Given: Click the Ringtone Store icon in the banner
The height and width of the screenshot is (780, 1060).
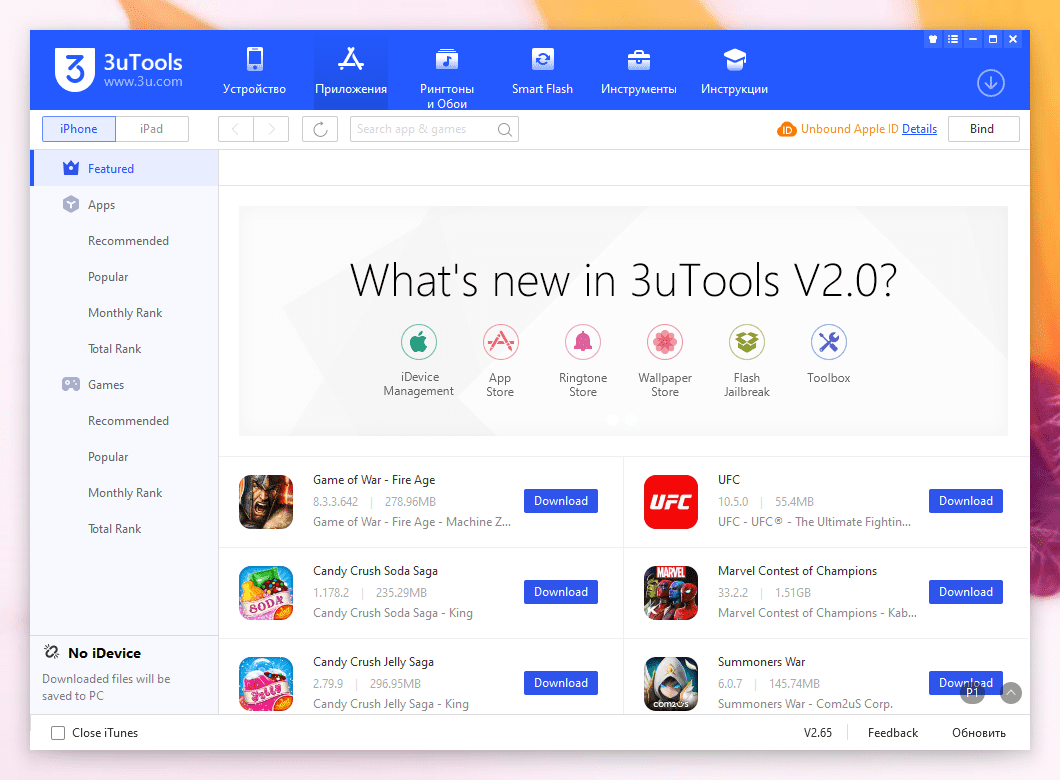Looking at the screenshot, I should click(583, 342).
